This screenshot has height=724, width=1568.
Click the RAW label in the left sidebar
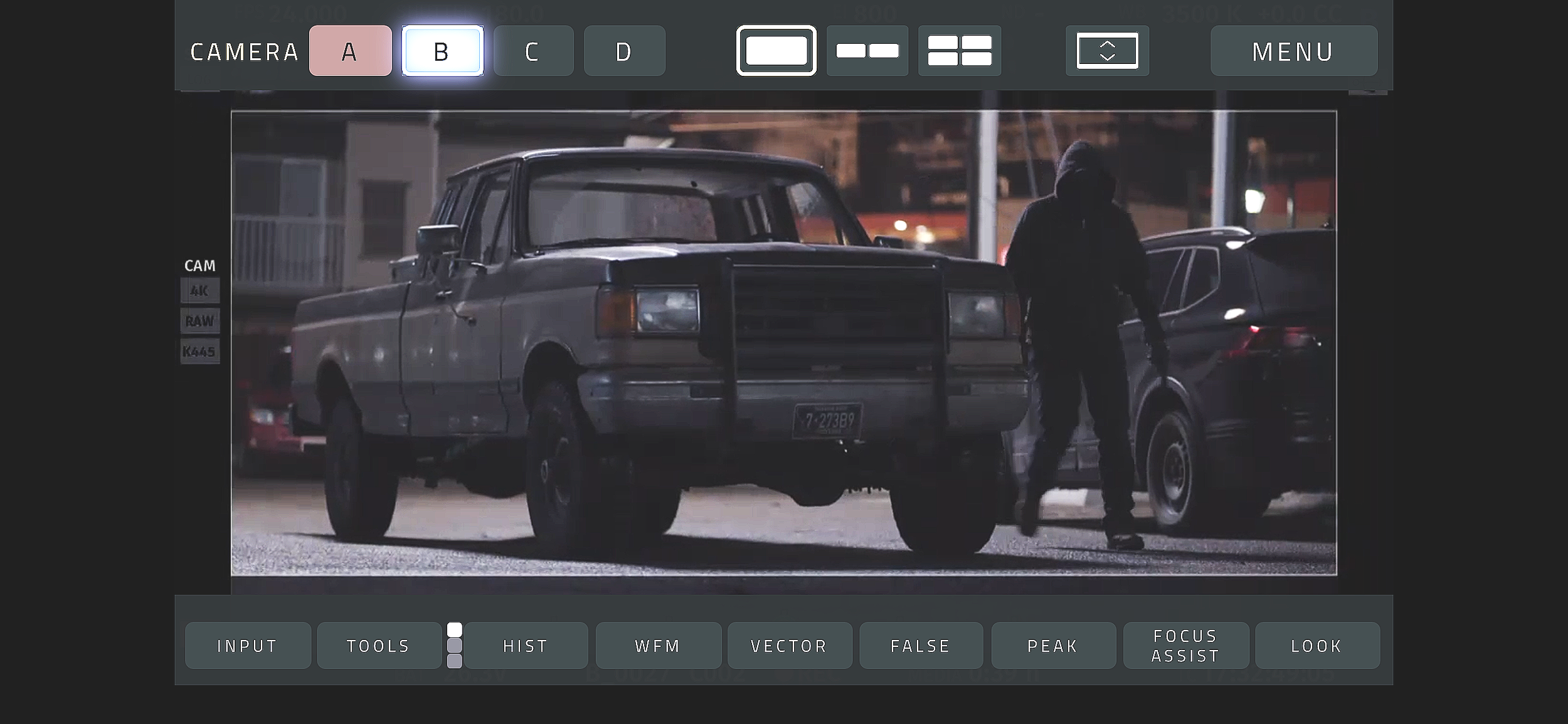199,321
